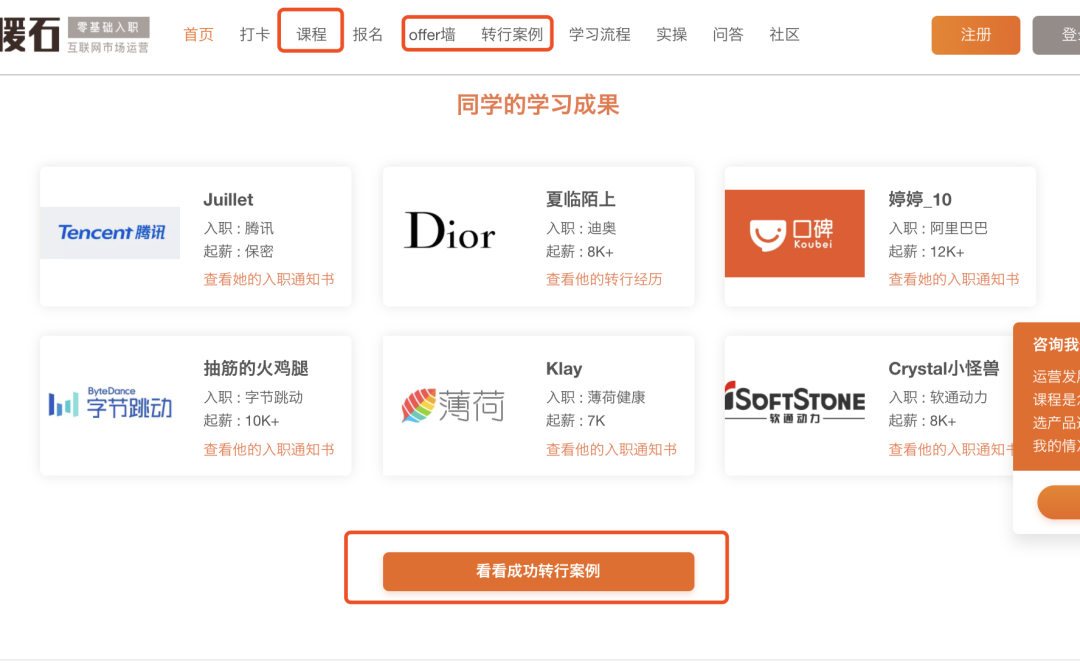The height and width of the screenshot is (669, 1080).
Task: Click the iSoftStone 软通动力 logo
Action: [795, 402]
